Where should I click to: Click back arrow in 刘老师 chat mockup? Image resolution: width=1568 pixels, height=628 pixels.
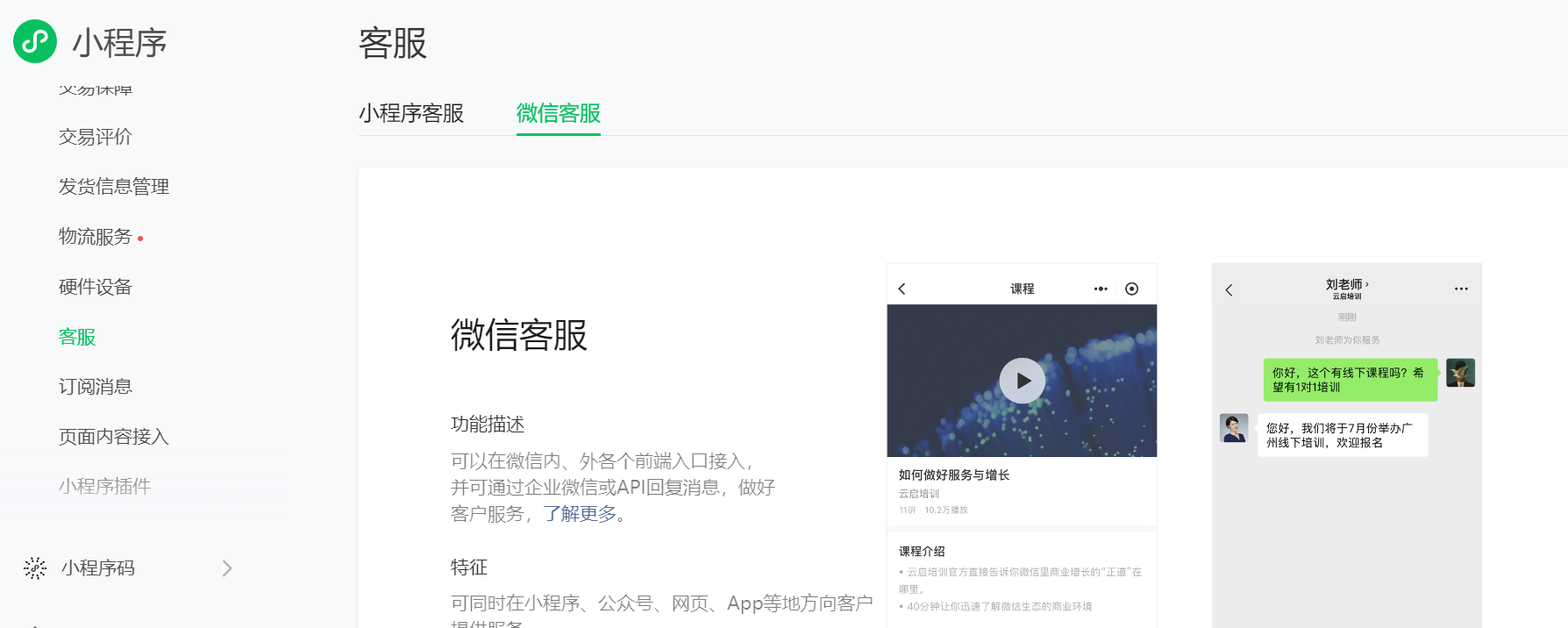[1229, 289]
